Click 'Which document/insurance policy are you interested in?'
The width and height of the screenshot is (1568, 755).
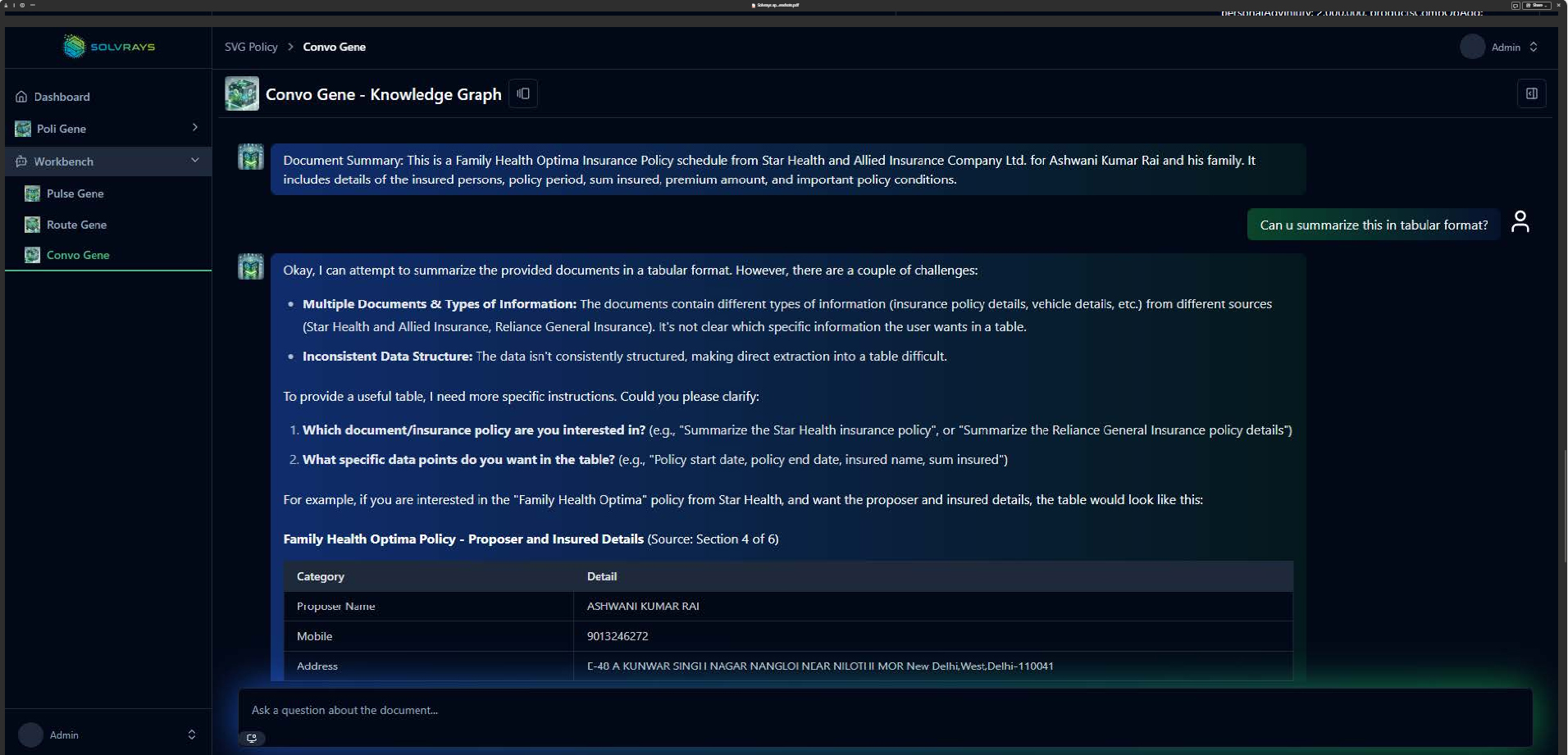[473, 430]
